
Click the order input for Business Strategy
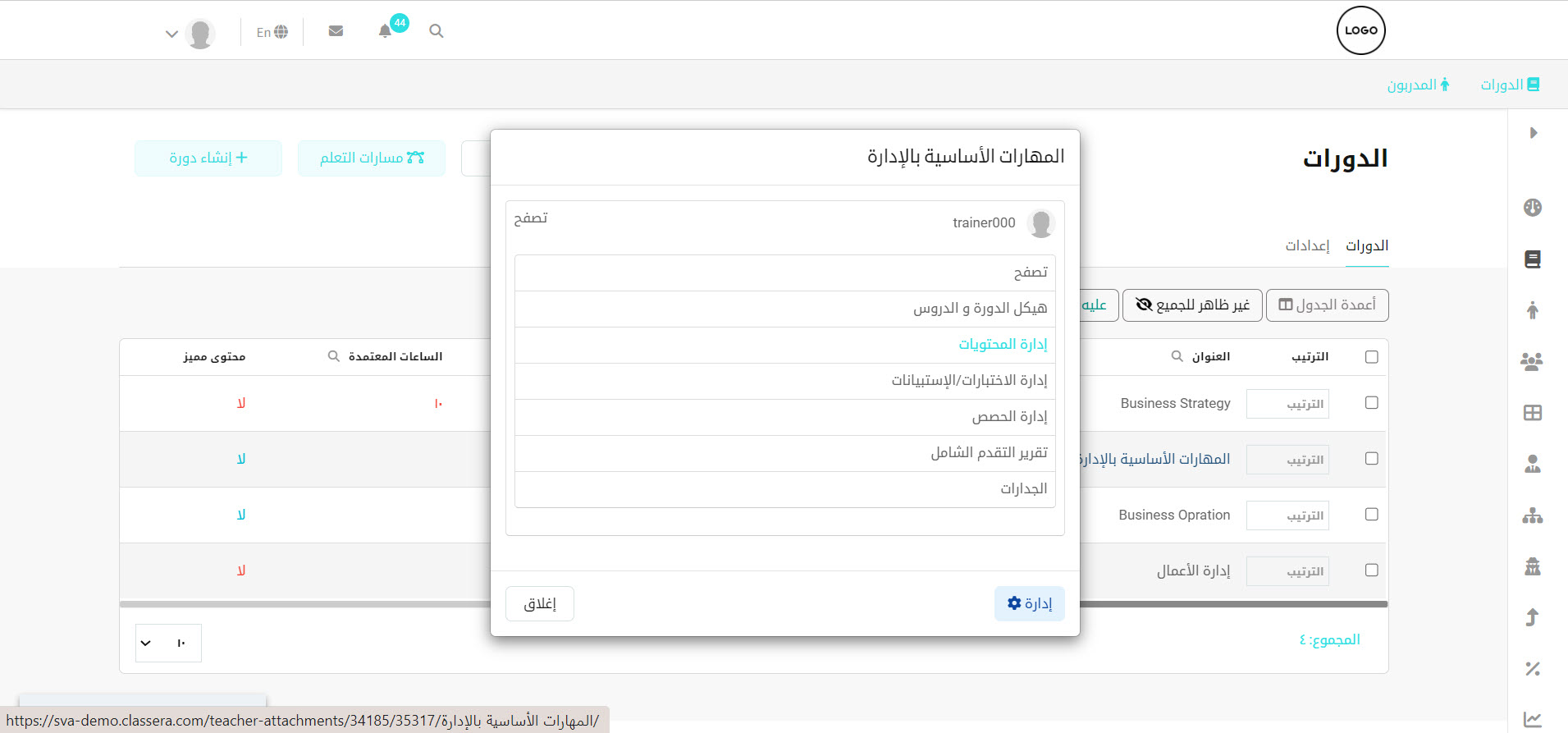click(x=1287, y=404)
